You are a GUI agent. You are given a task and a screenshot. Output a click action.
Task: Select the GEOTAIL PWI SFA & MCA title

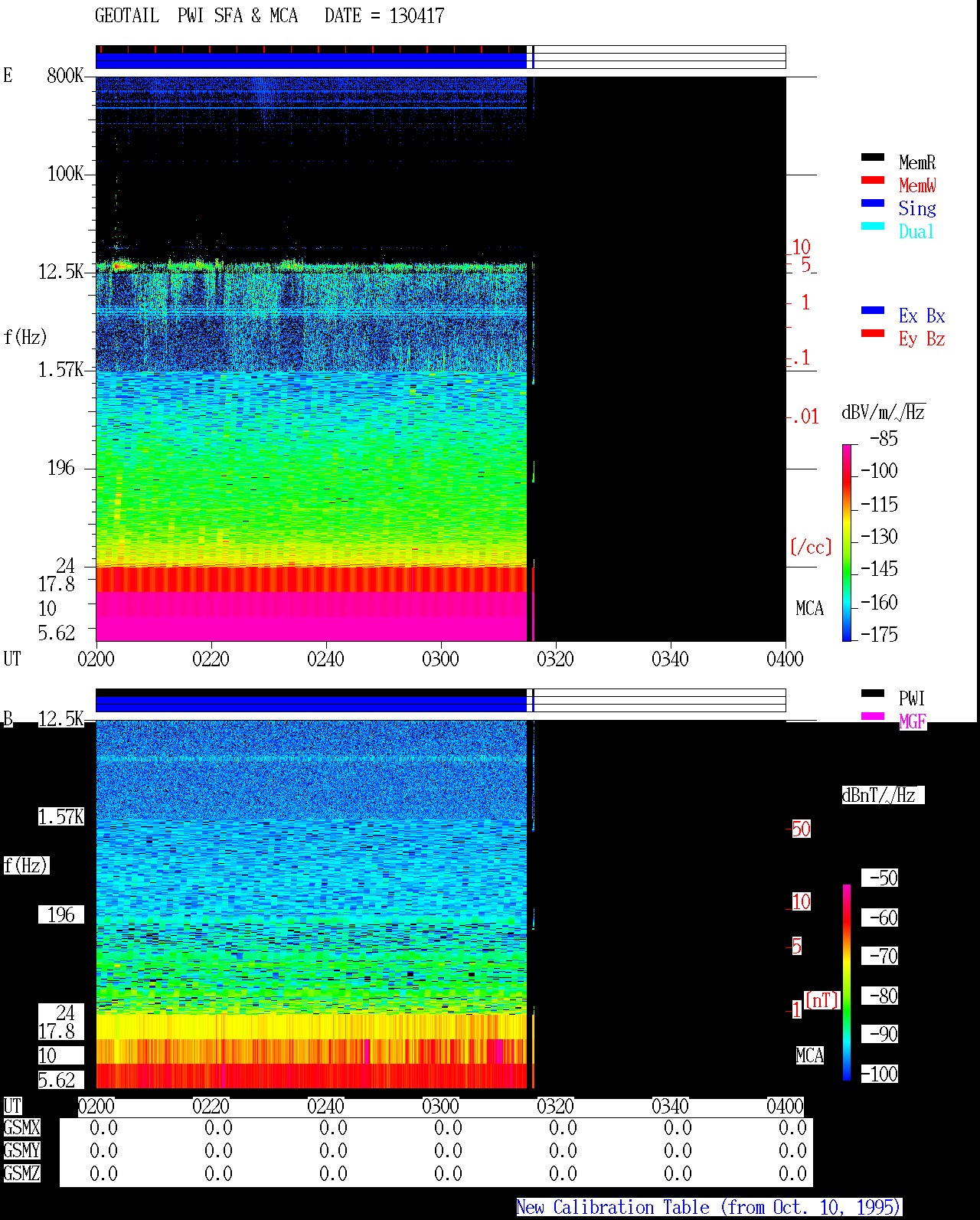click(x=196, y=16)
